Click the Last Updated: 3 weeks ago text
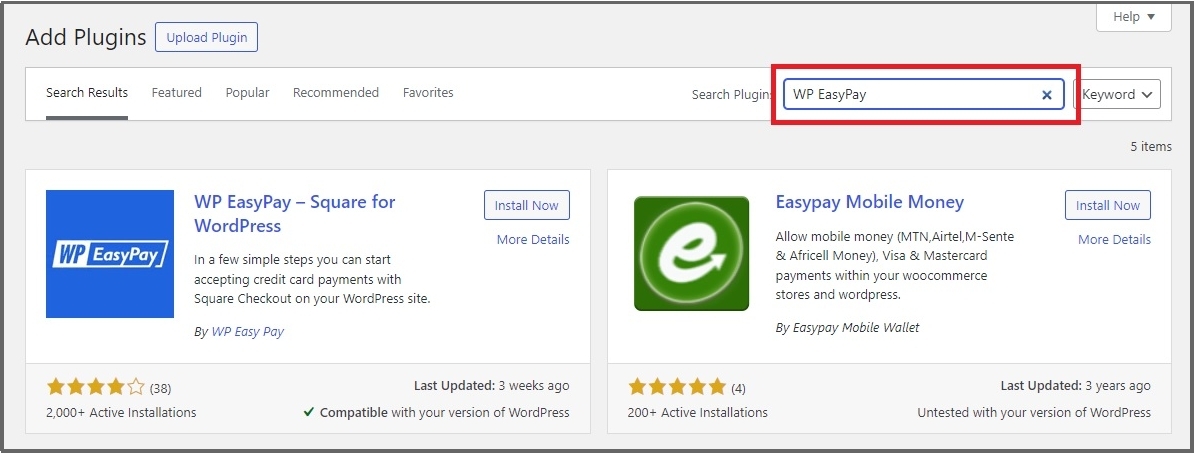Screen dimensions: 1195x453 pos(492,386)
